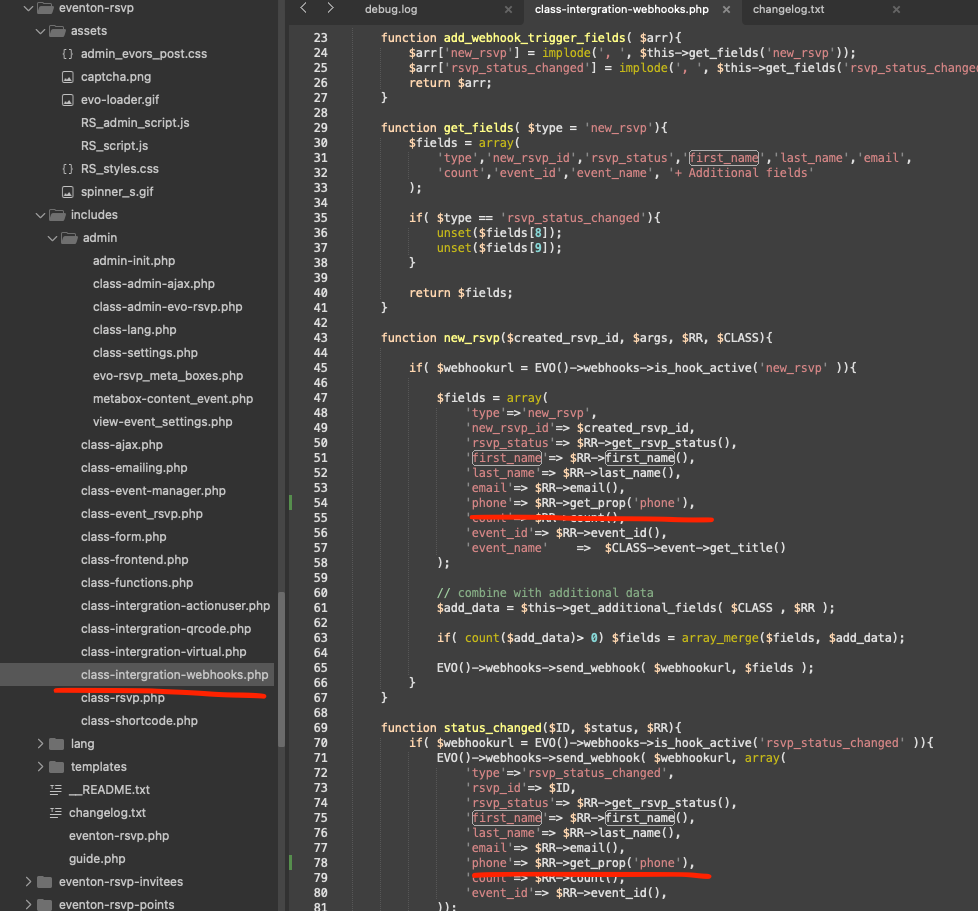
Task: Click the CSS icon beside RS_styles.css
Action: pyautogui.click(x=67, y=169)
